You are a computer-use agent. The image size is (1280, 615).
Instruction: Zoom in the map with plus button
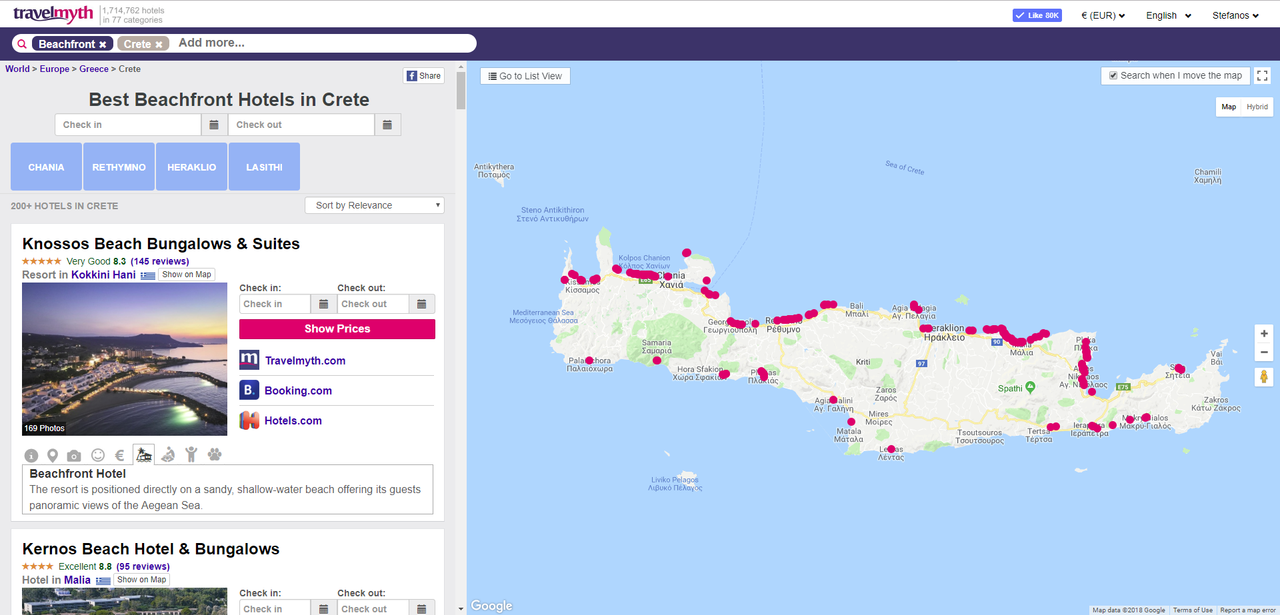click(x=1264, y=333)
